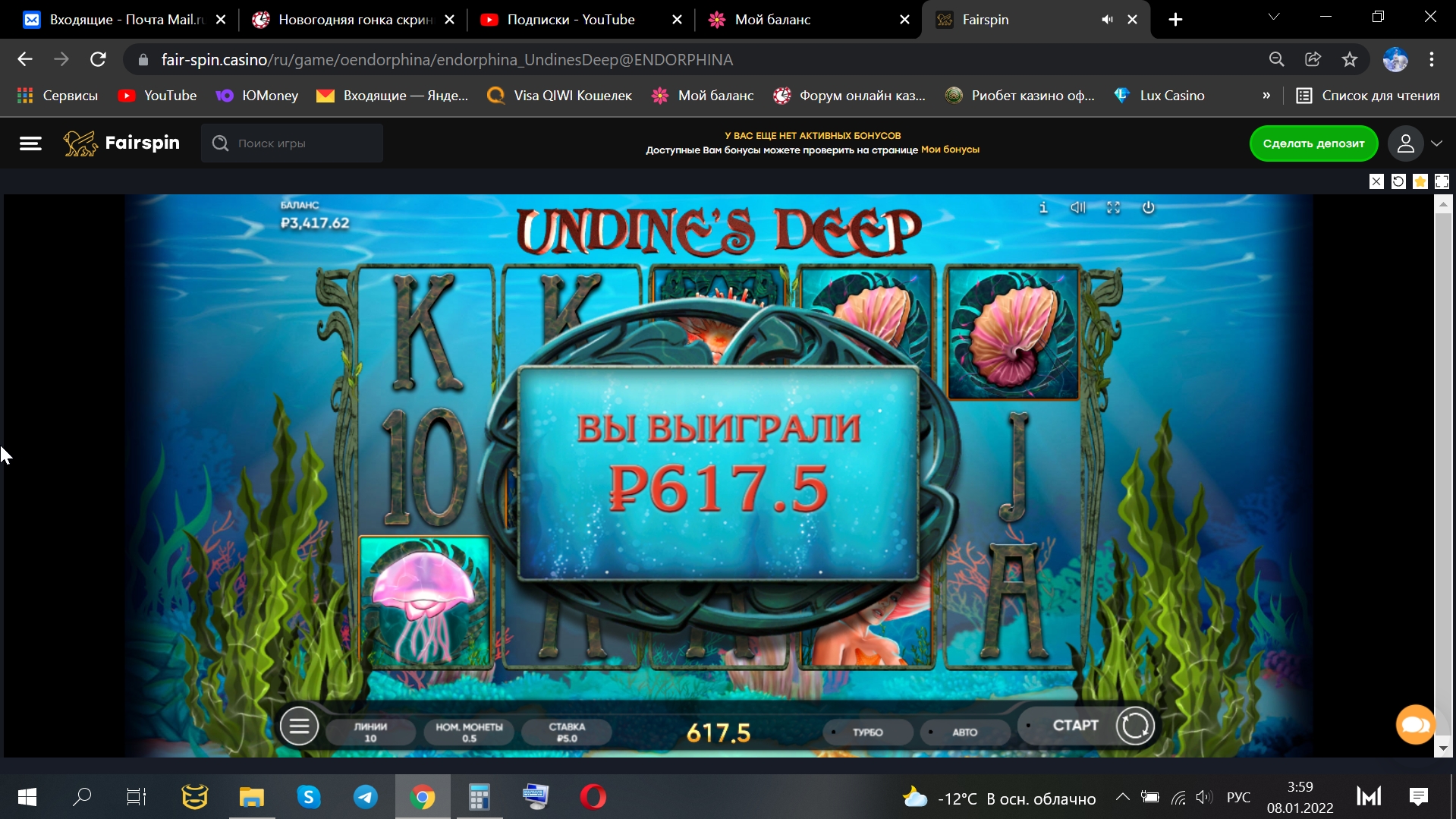Reload the current page
Screen dimensions: 1456x819
coord(98,59)
